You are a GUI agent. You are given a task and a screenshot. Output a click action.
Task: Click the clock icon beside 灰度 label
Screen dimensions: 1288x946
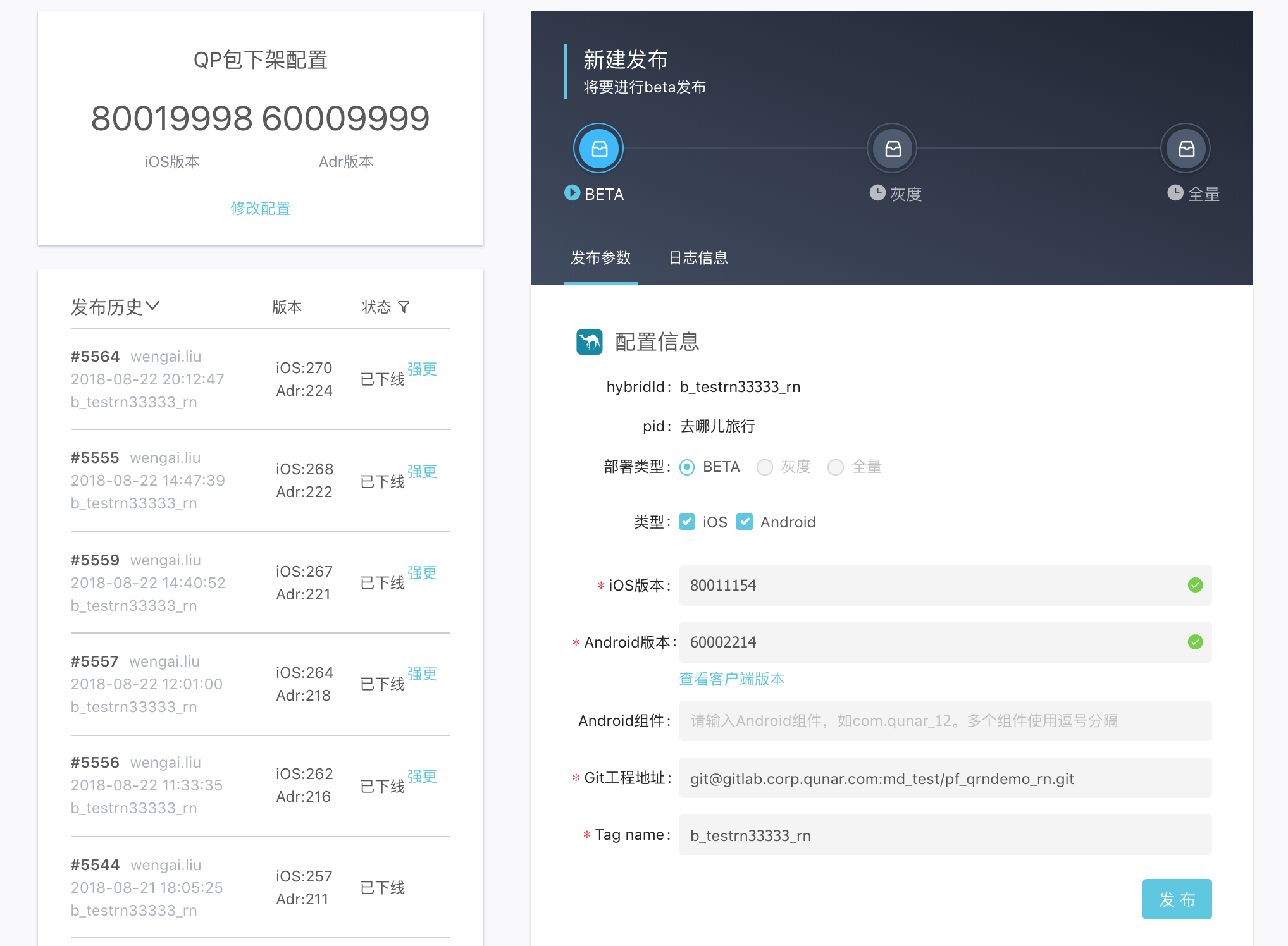877,193
